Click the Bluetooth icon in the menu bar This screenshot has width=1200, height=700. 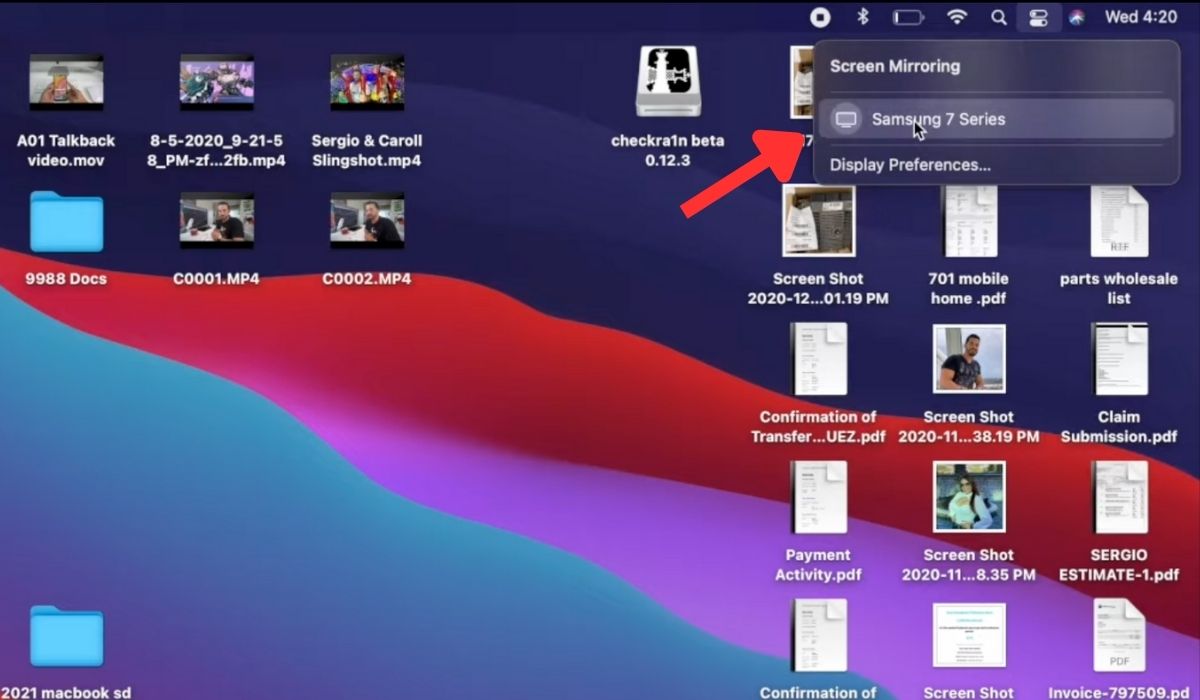[x=862, y=16]
